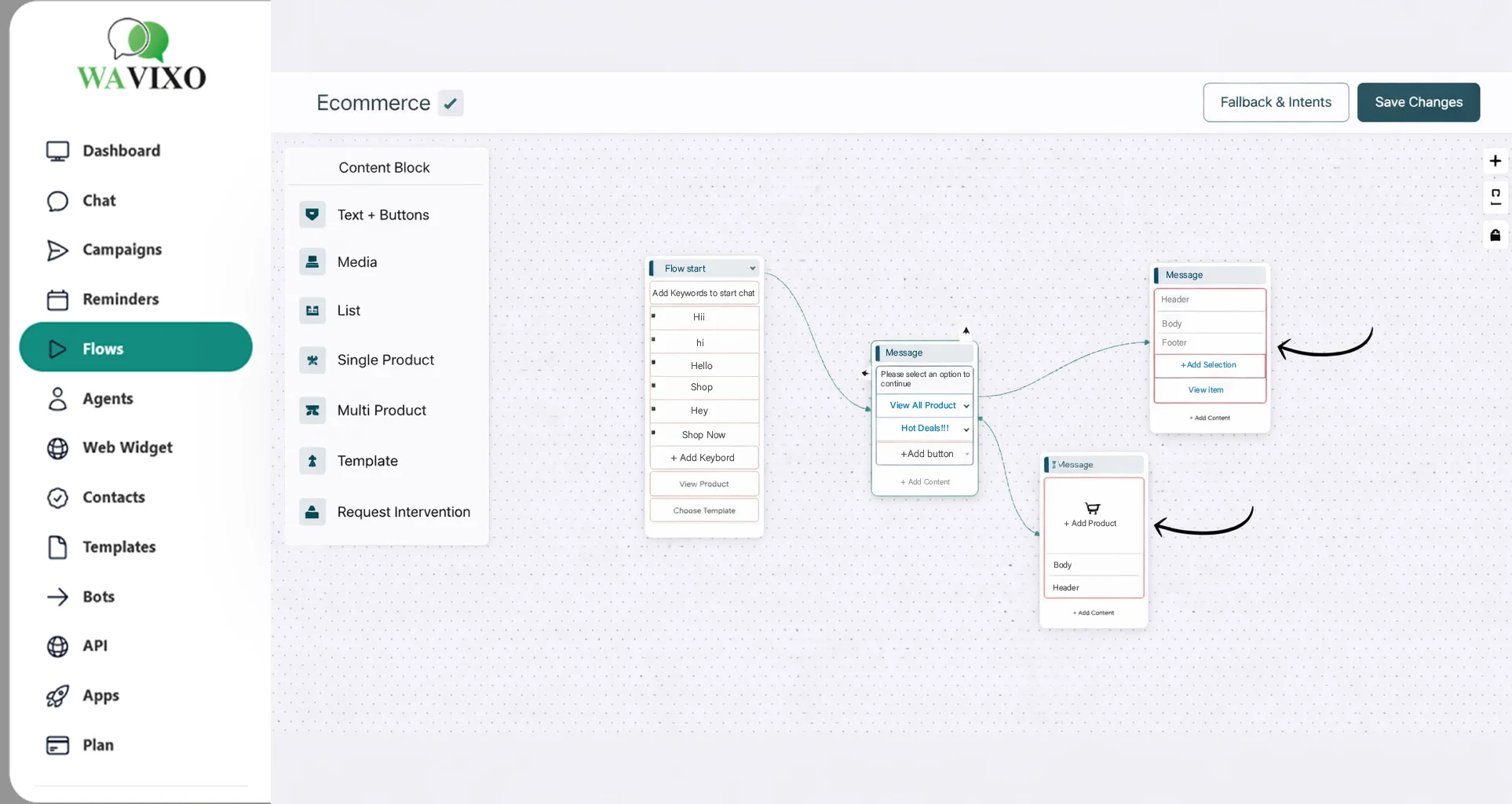
Task: Click +Add Selection in list message
Action: pos(1208,365)
